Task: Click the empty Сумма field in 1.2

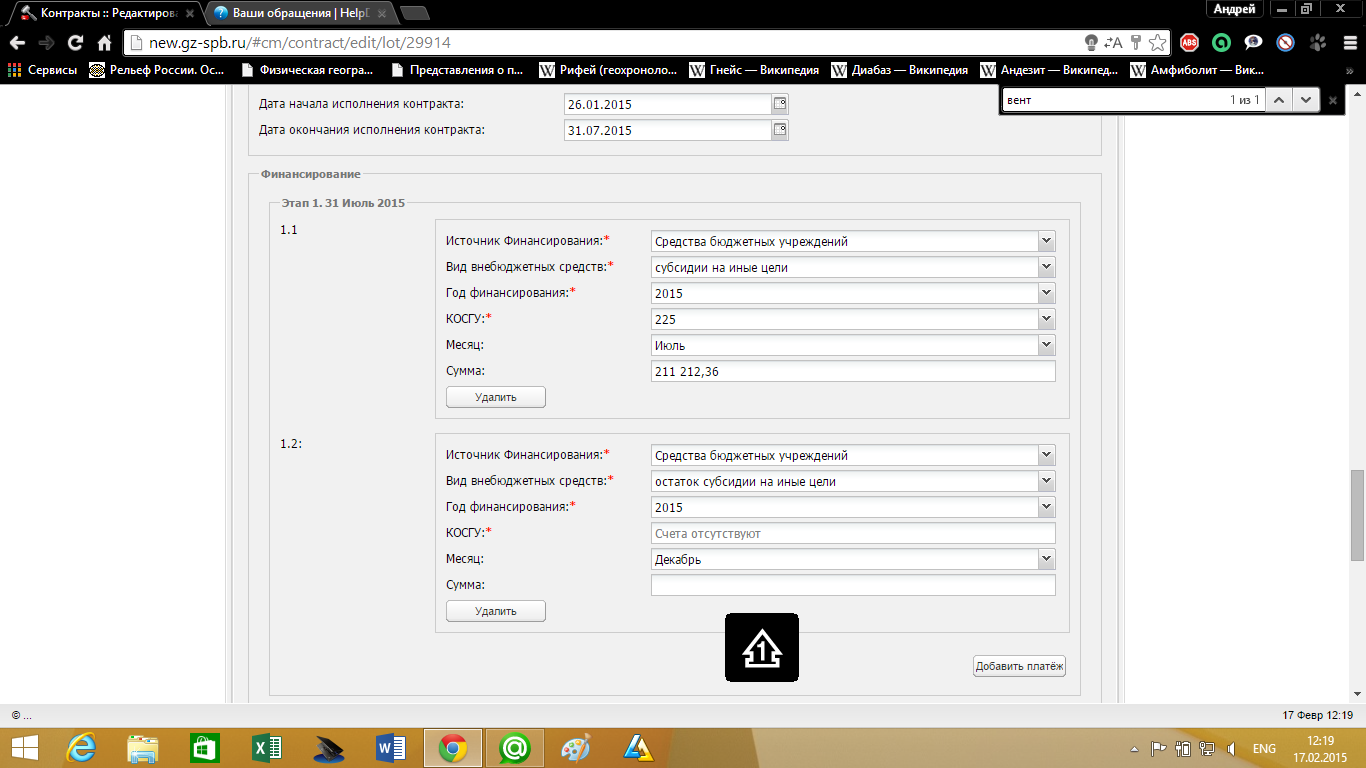Action: pyautogui.click(x=853, y=585)
